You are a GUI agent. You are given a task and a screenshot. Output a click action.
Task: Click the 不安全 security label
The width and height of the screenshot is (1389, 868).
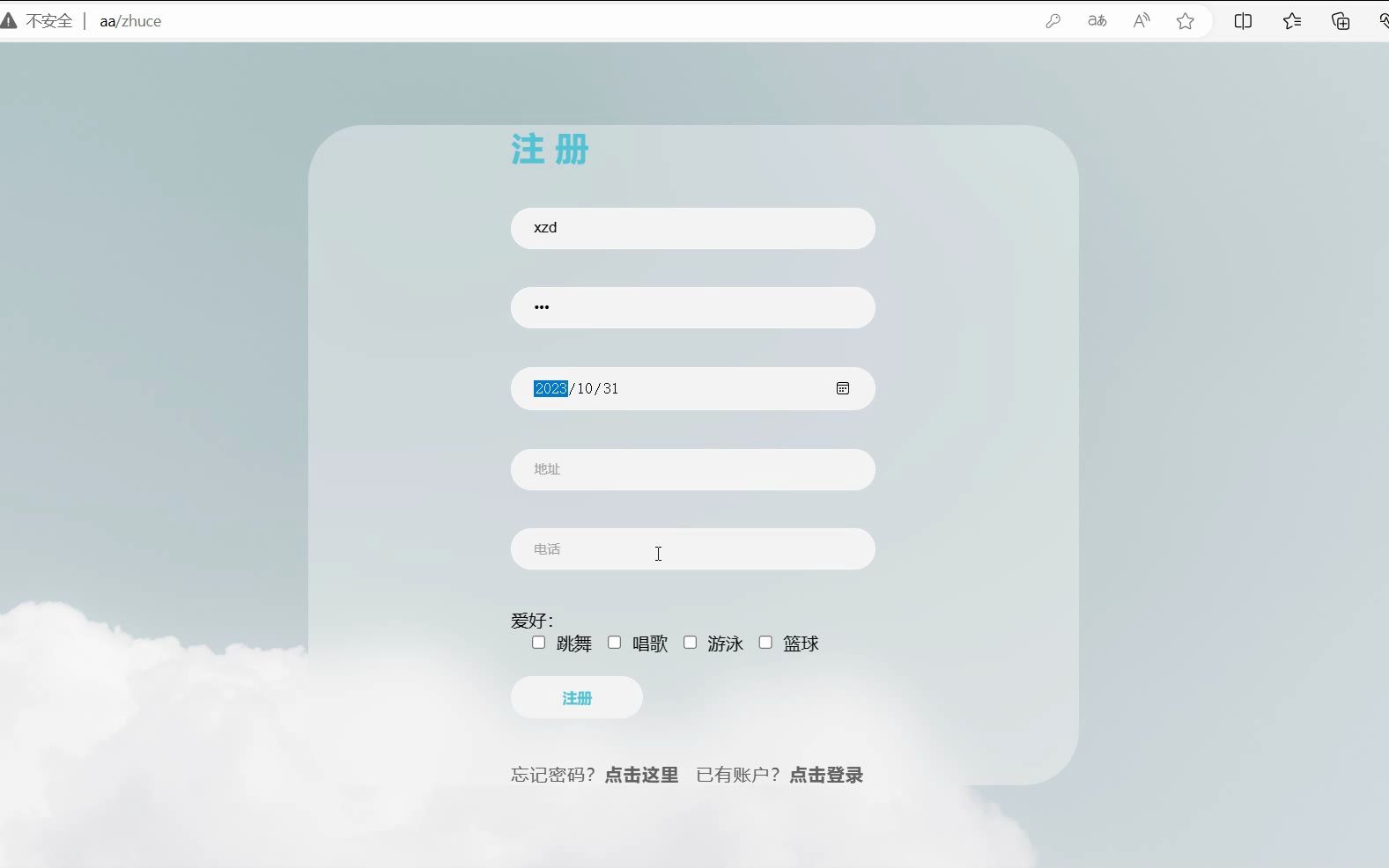pos(48,21)
